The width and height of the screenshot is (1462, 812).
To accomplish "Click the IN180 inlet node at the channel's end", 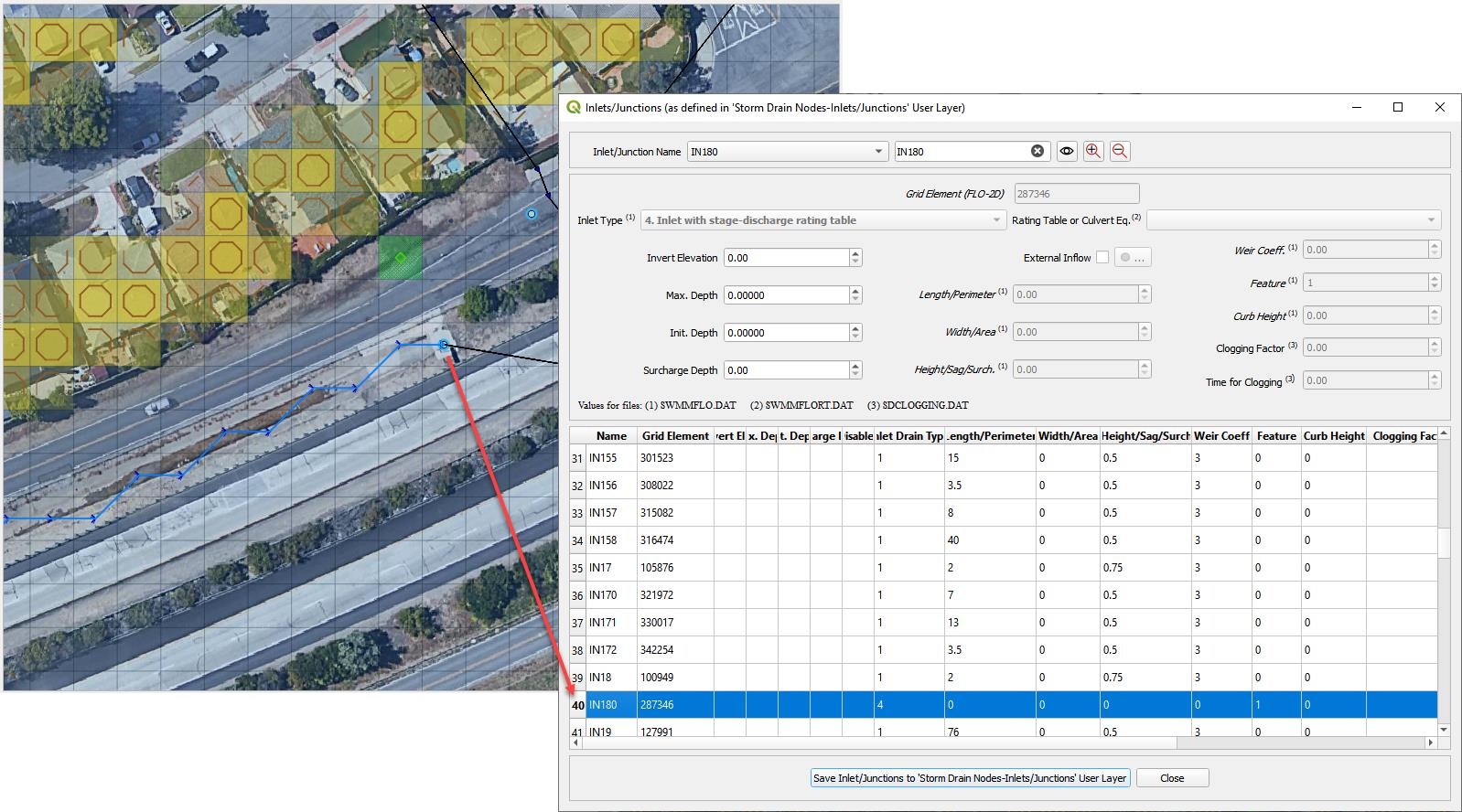I will coord(444,345).
